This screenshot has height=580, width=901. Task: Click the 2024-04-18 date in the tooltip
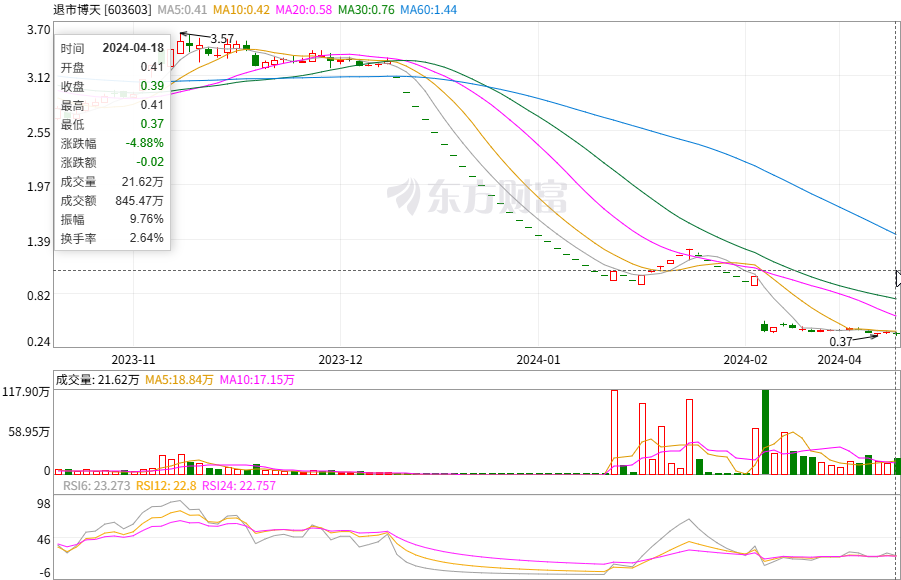coord(133,48)
